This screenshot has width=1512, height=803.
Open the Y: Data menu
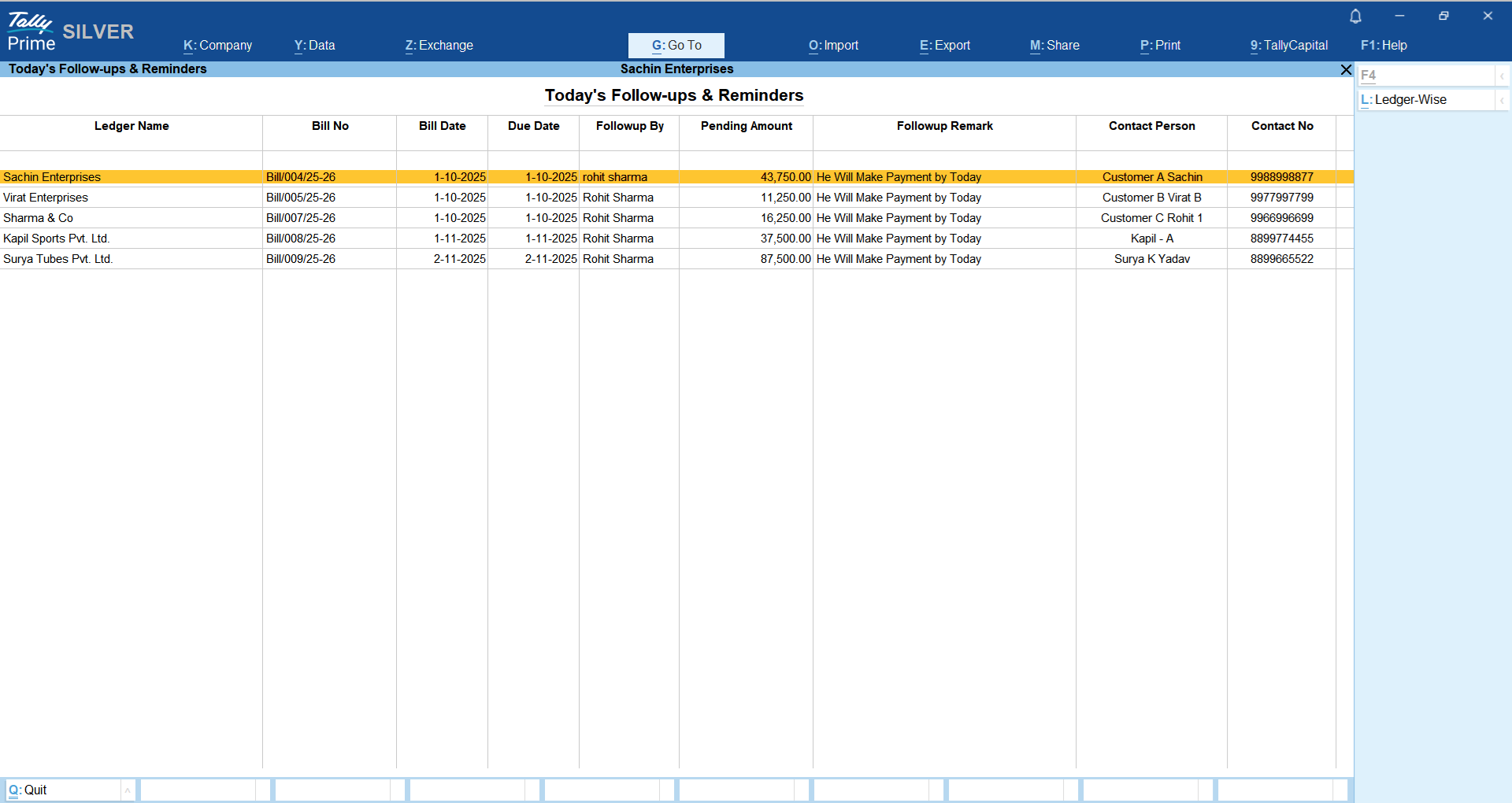(x=315, y=46)
